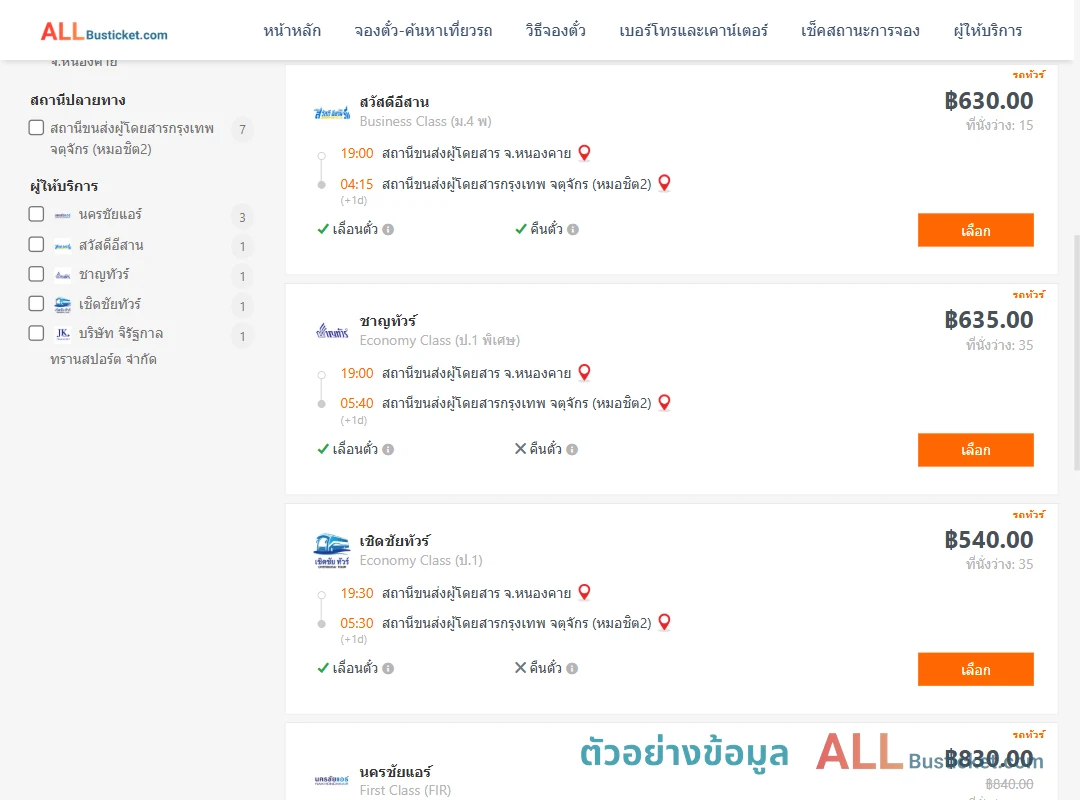Click the First Class (FIR) label

405,790
